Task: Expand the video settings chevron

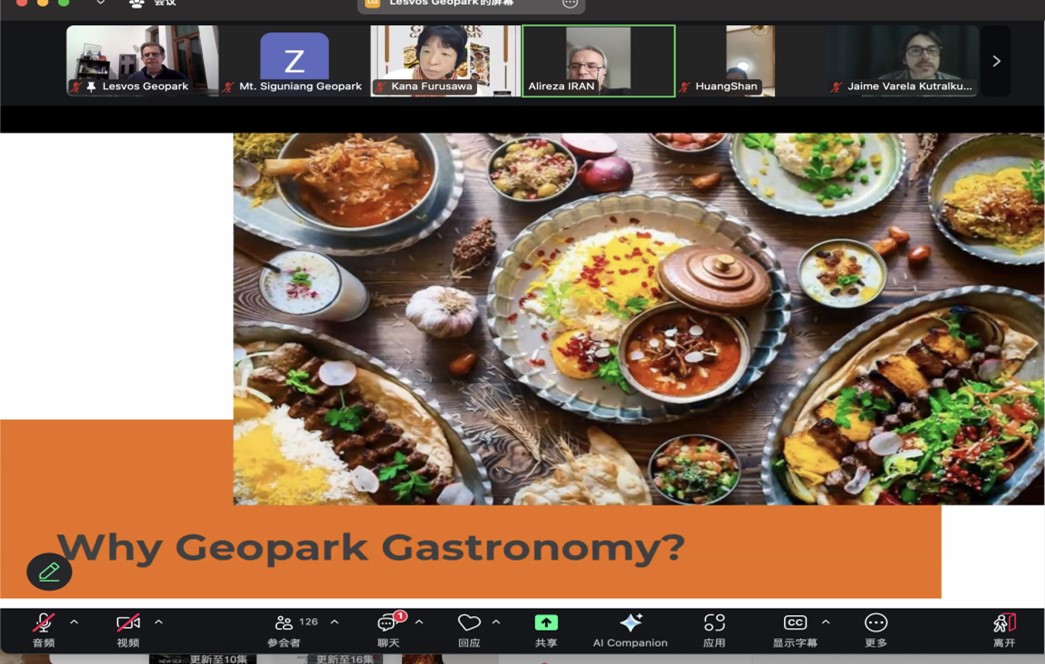Action: (x=158, y=622)
